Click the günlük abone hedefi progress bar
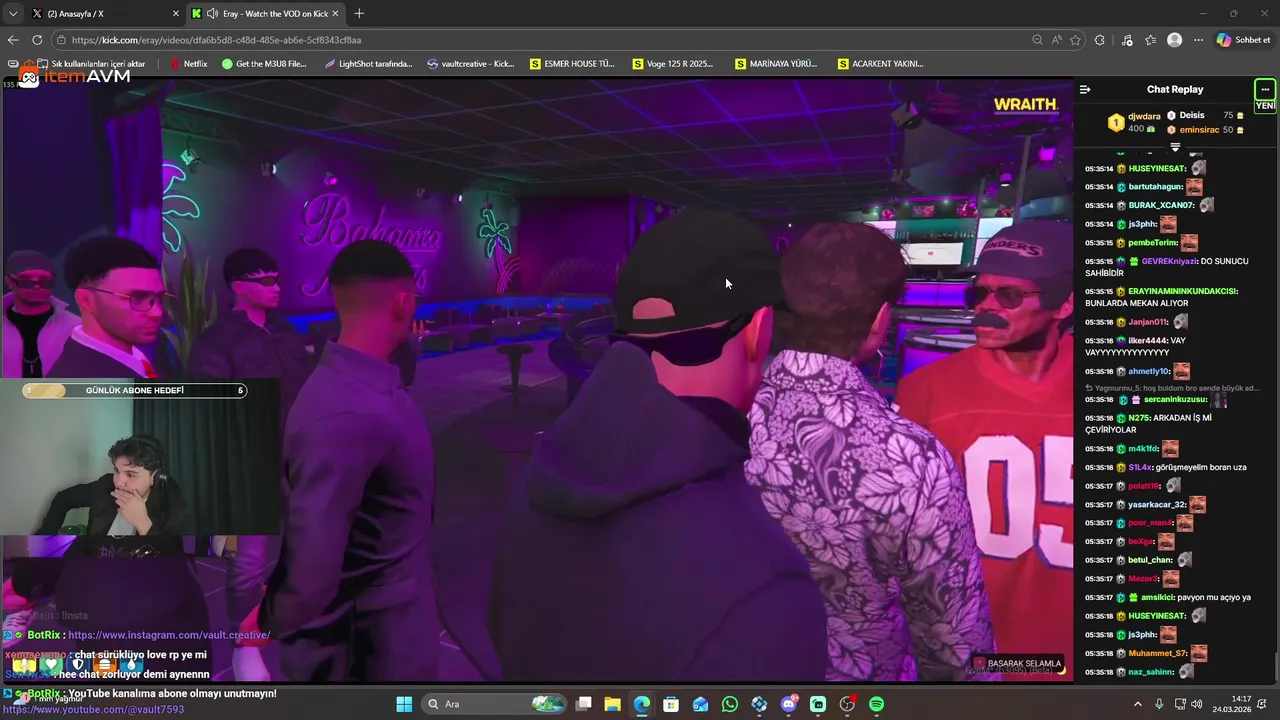The height and width of the screenshot is (720, 1280). [135, 390]
